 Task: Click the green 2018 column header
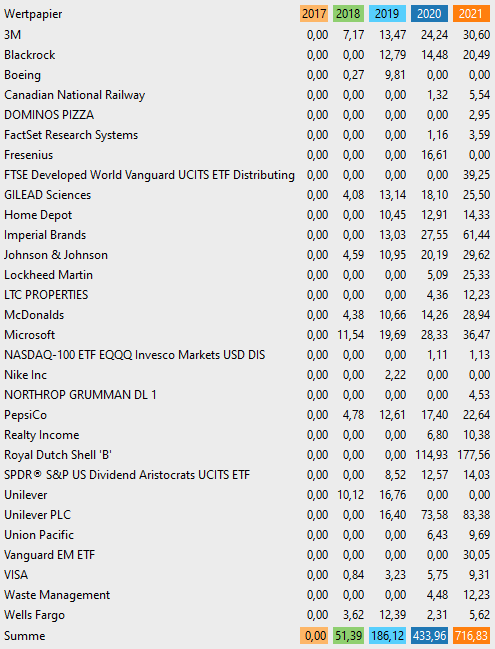pyautogui.click(x=348, y=14)
